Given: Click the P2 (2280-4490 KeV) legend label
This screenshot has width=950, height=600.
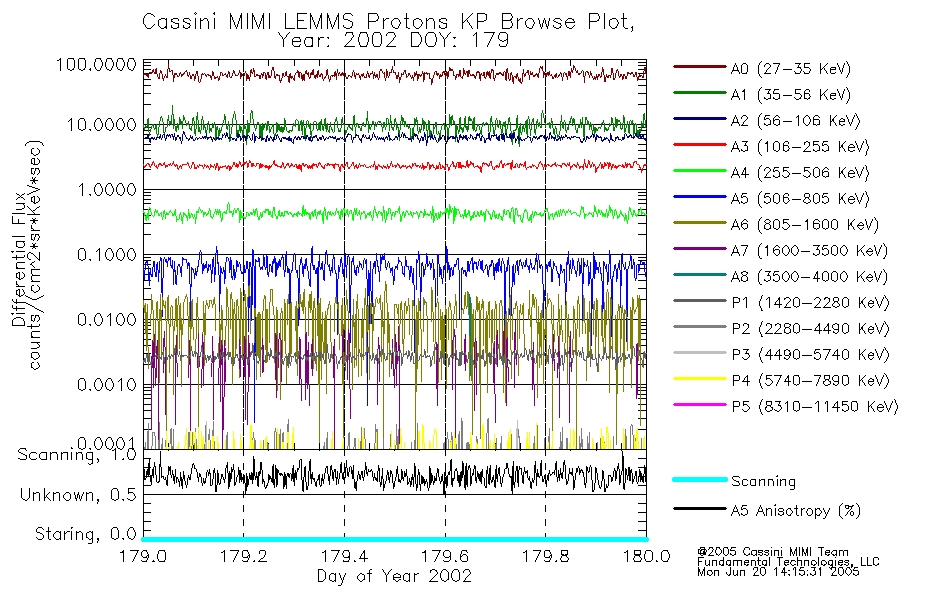Looking at the screenshot, I should tap(811, 328).
